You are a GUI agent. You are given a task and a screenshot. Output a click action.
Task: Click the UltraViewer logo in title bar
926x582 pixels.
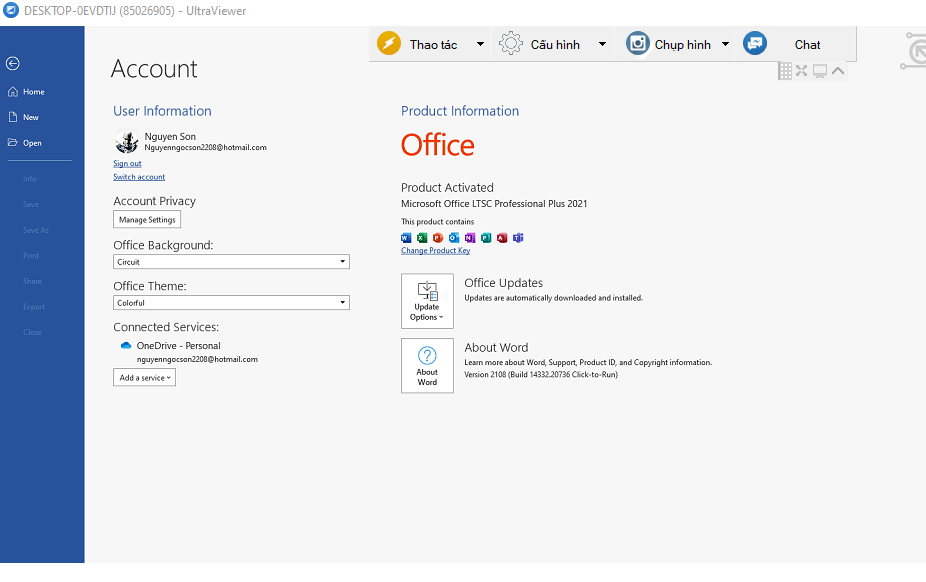[11, 10]
